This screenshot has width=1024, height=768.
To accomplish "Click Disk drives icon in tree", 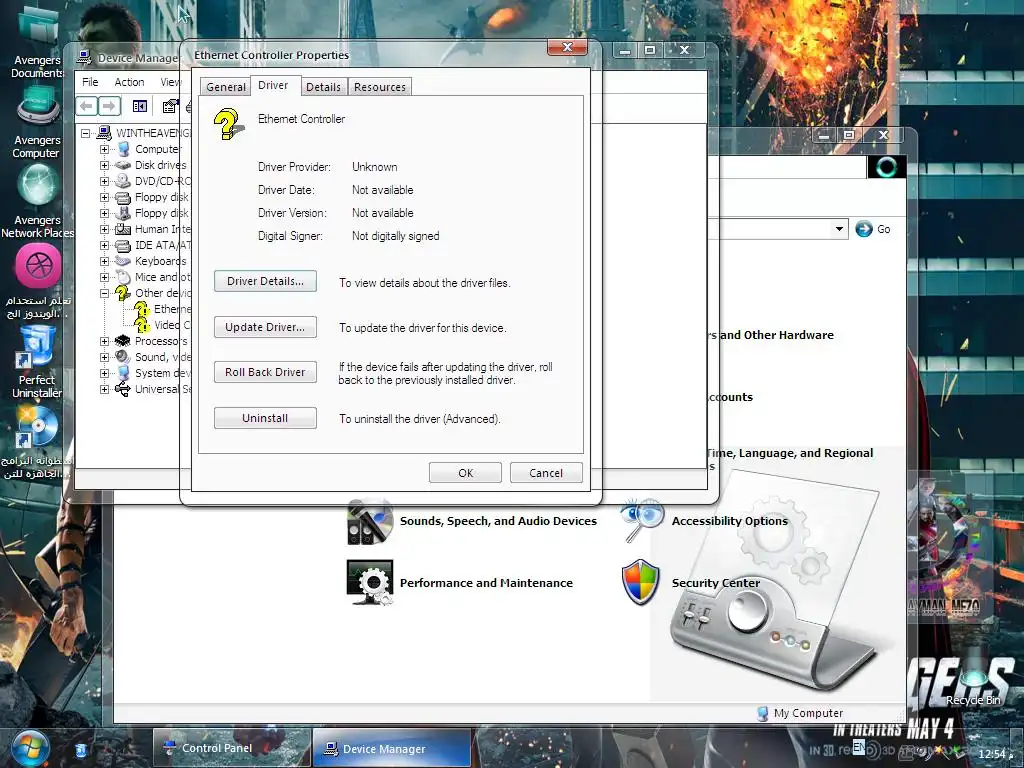I will coord(123,165).
